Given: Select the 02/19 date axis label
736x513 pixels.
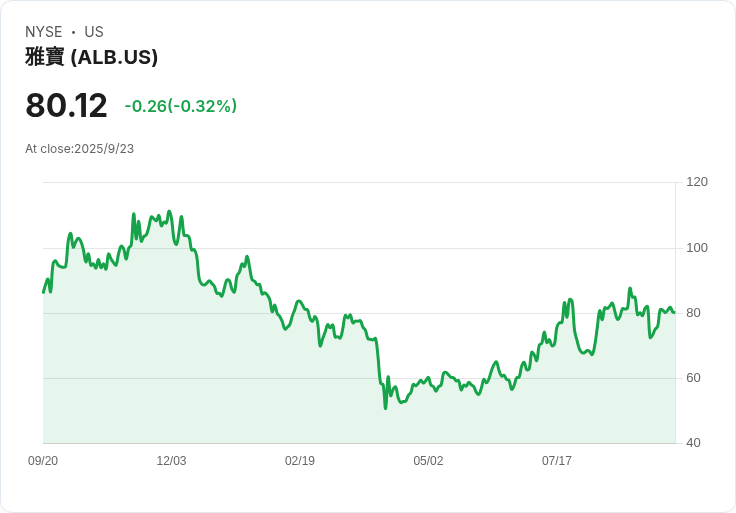Looking at the screenshot, I should [x=300, y=461].
